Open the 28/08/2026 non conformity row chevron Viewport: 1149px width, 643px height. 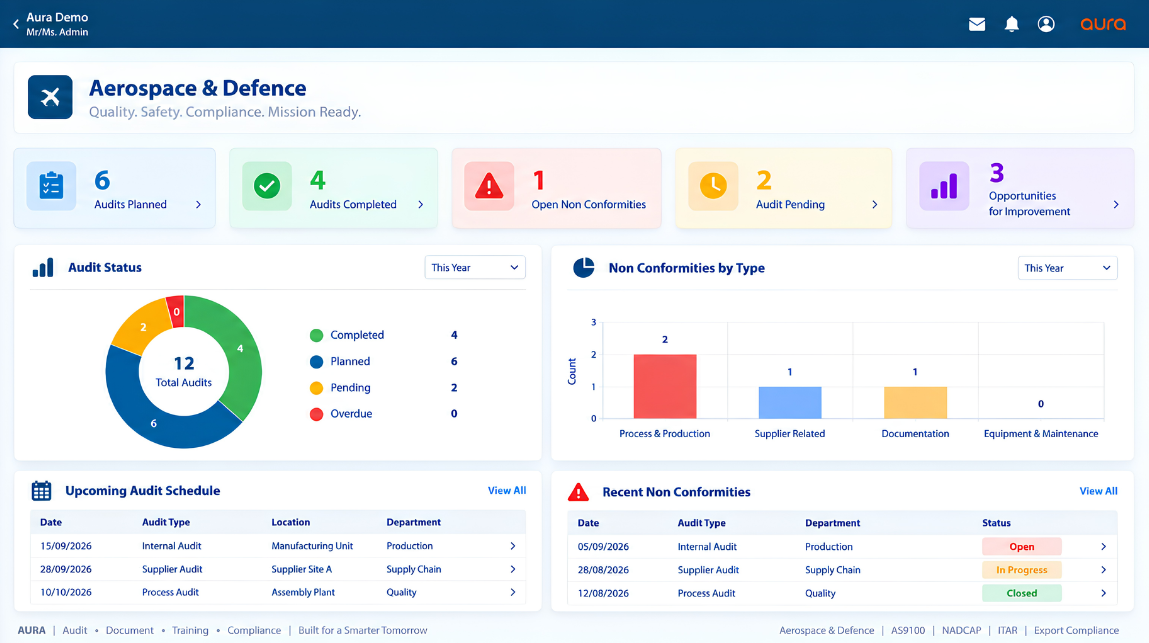coord(1104,570)
